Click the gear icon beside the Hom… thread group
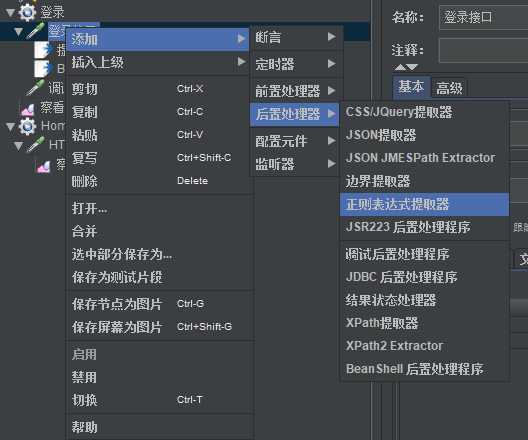The height and width of the screenshot is (440, 528). [x=27, y=127]
